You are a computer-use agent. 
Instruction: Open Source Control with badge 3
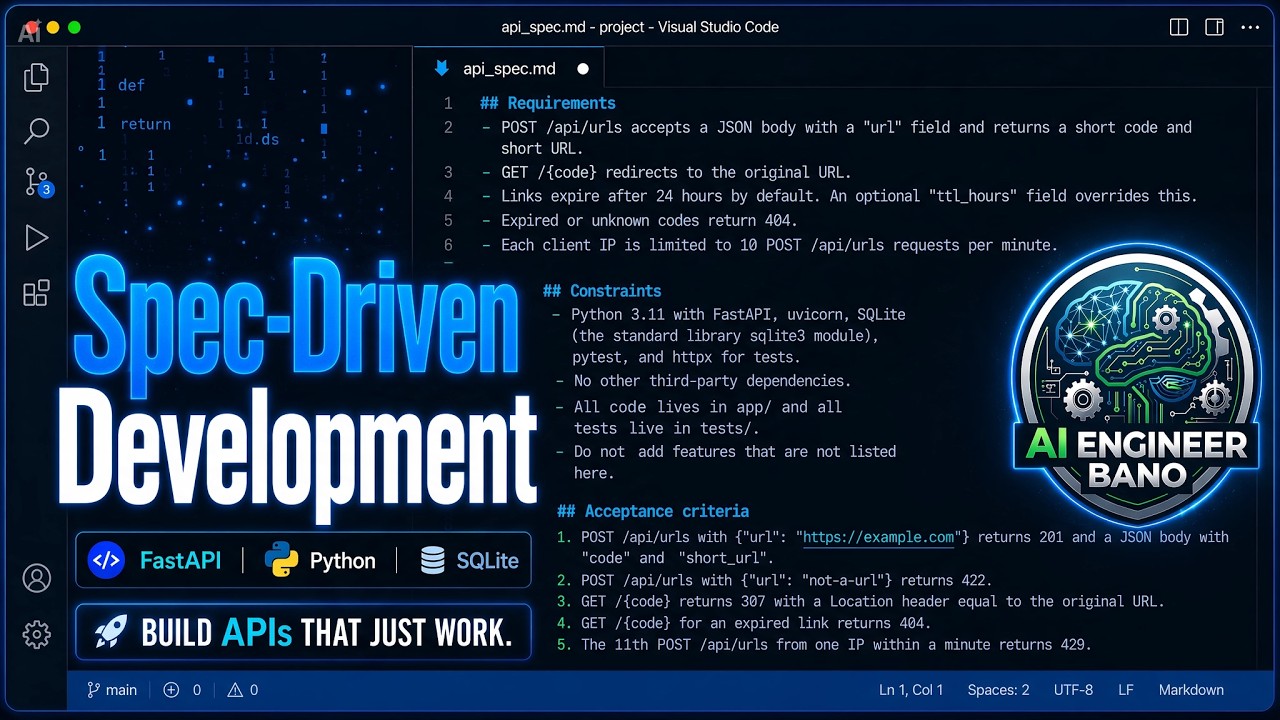pyautogui.click(x=38, y=183)
